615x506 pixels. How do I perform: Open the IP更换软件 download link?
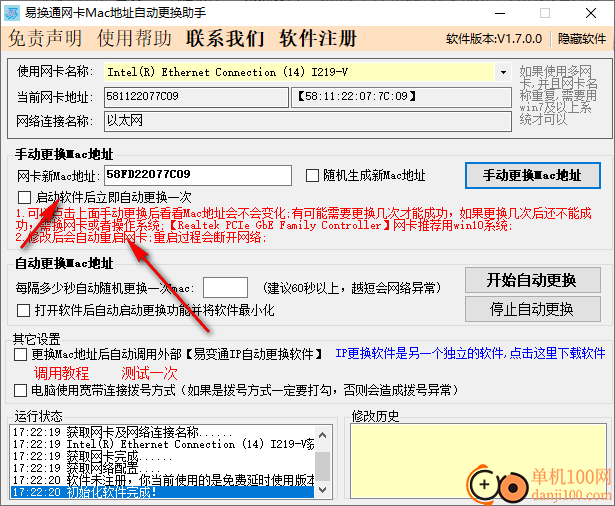tap(470, 353)
